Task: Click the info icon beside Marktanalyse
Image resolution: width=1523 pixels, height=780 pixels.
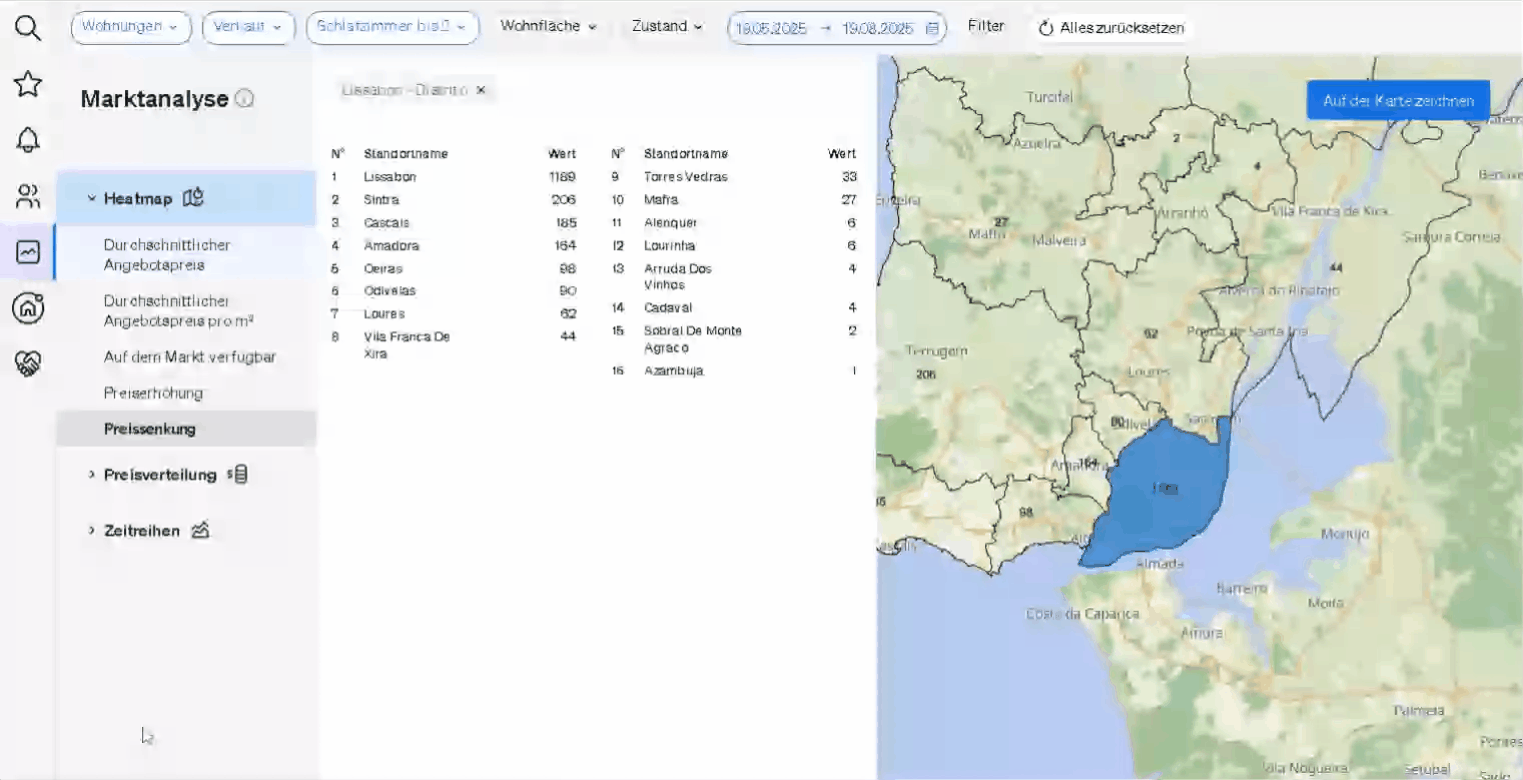Action: click(244, 99)
